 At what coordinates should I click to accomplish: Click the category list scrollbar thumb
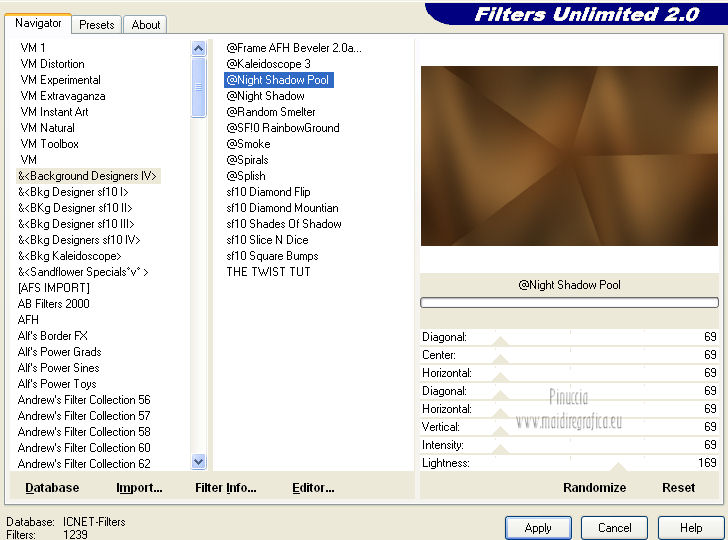click(199, 87)
